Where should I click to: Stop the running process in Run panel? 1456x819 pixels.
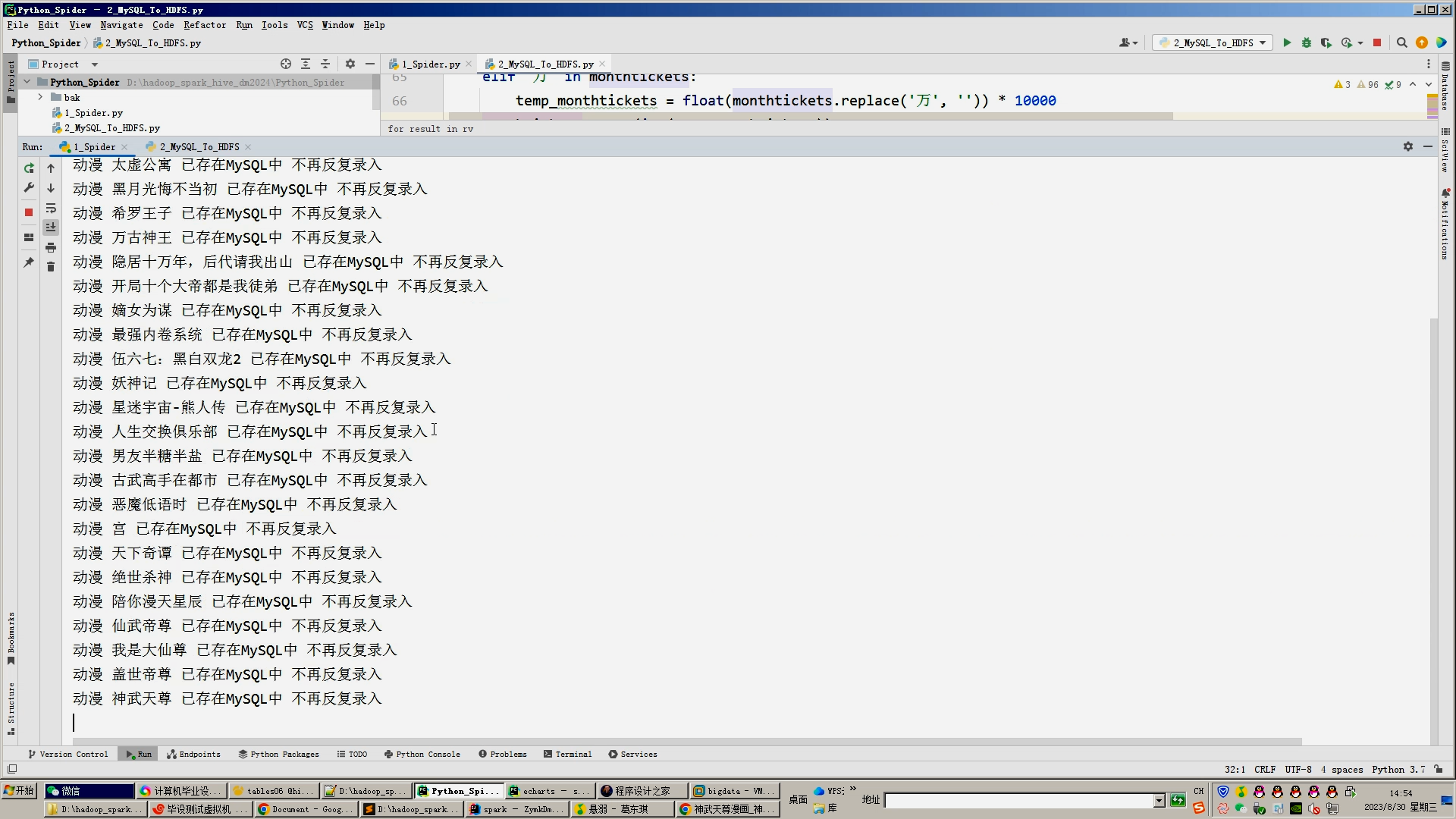pyautogui.click(x=29, y=212)
